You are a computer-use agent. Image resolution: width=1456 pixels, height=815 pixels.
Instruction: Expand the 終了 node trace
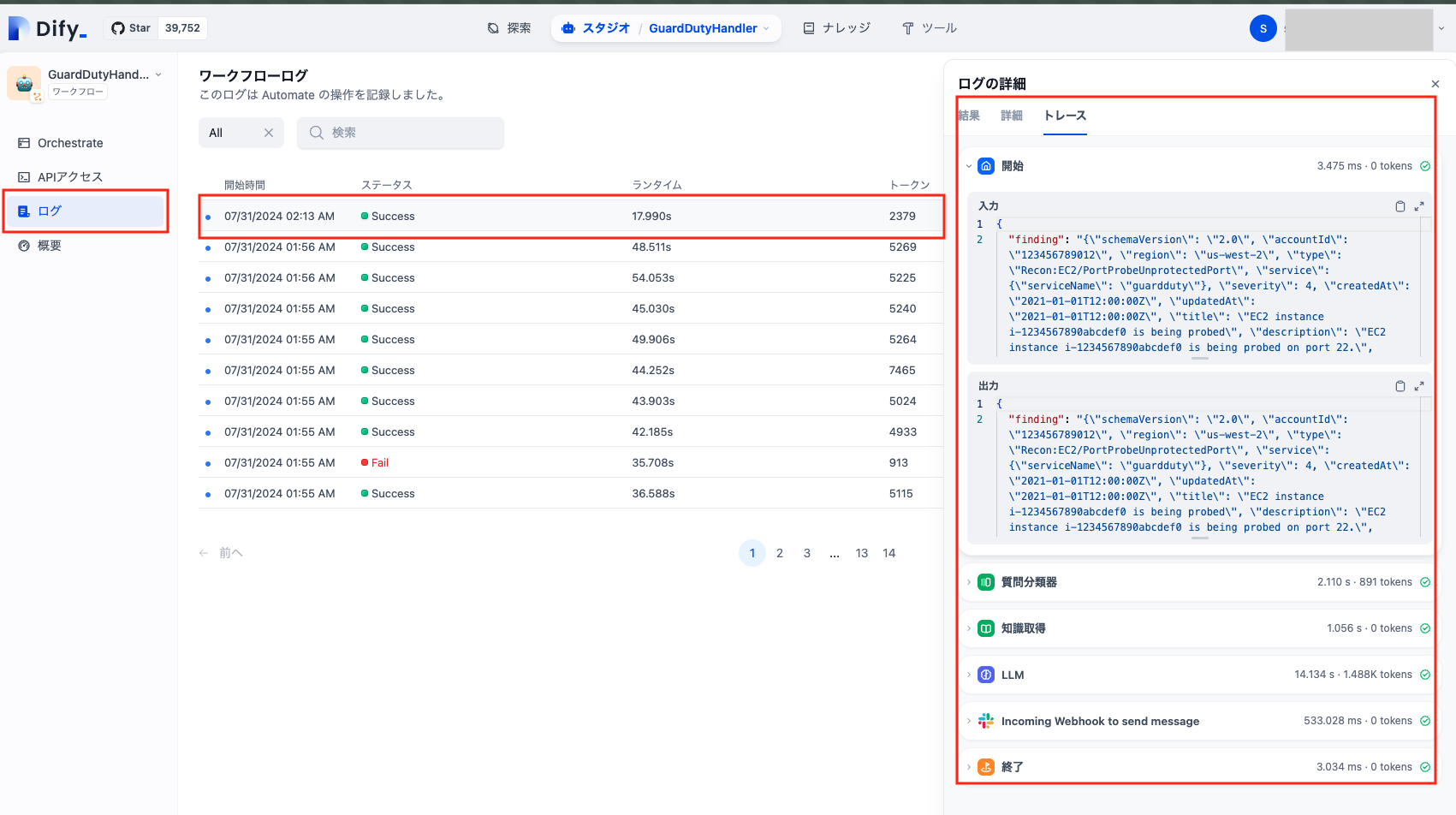(969, 767)
